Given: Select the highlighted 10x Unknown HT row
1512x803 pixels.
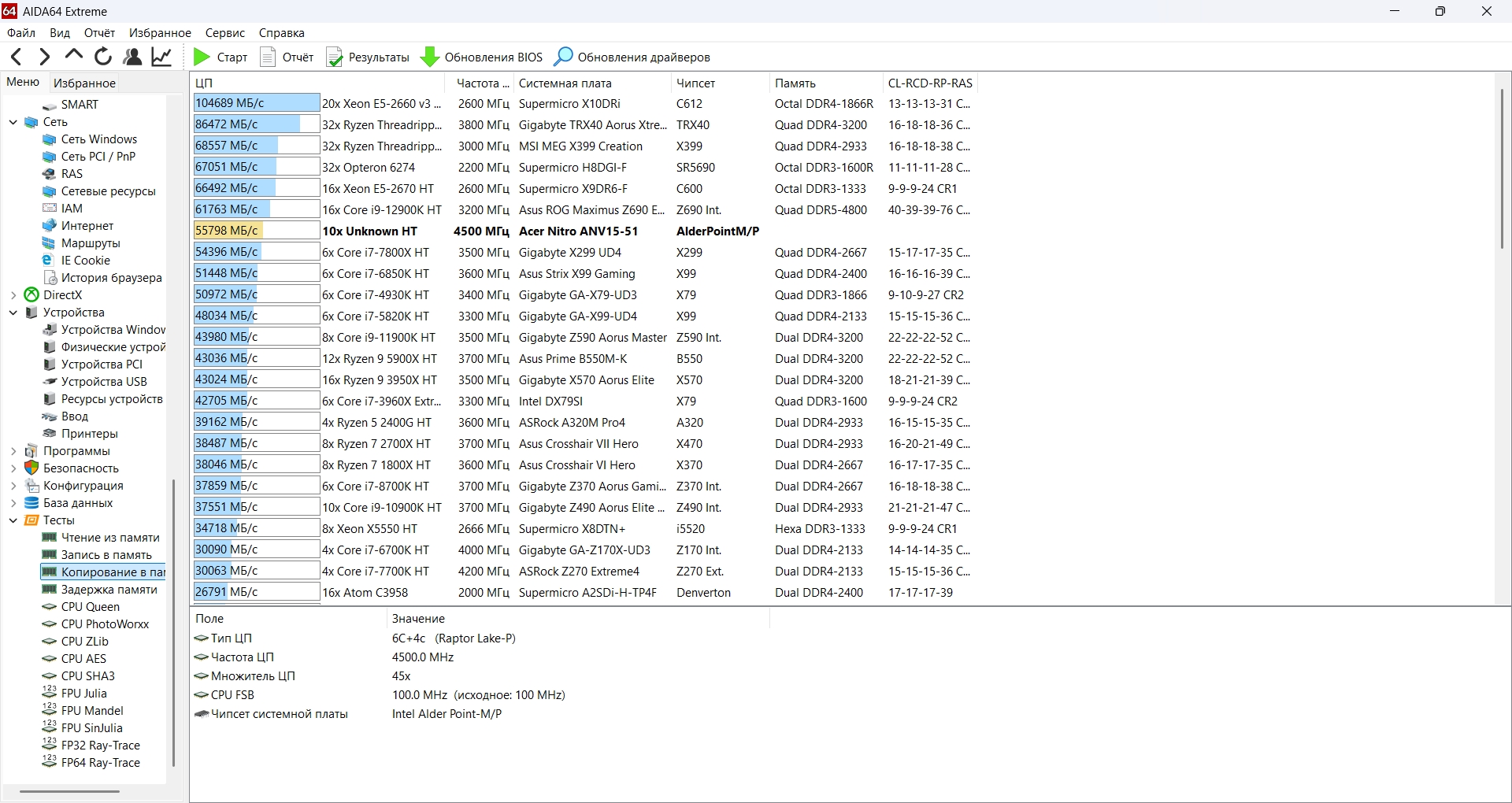Looking at the screenshot, I should click(584, 231).
